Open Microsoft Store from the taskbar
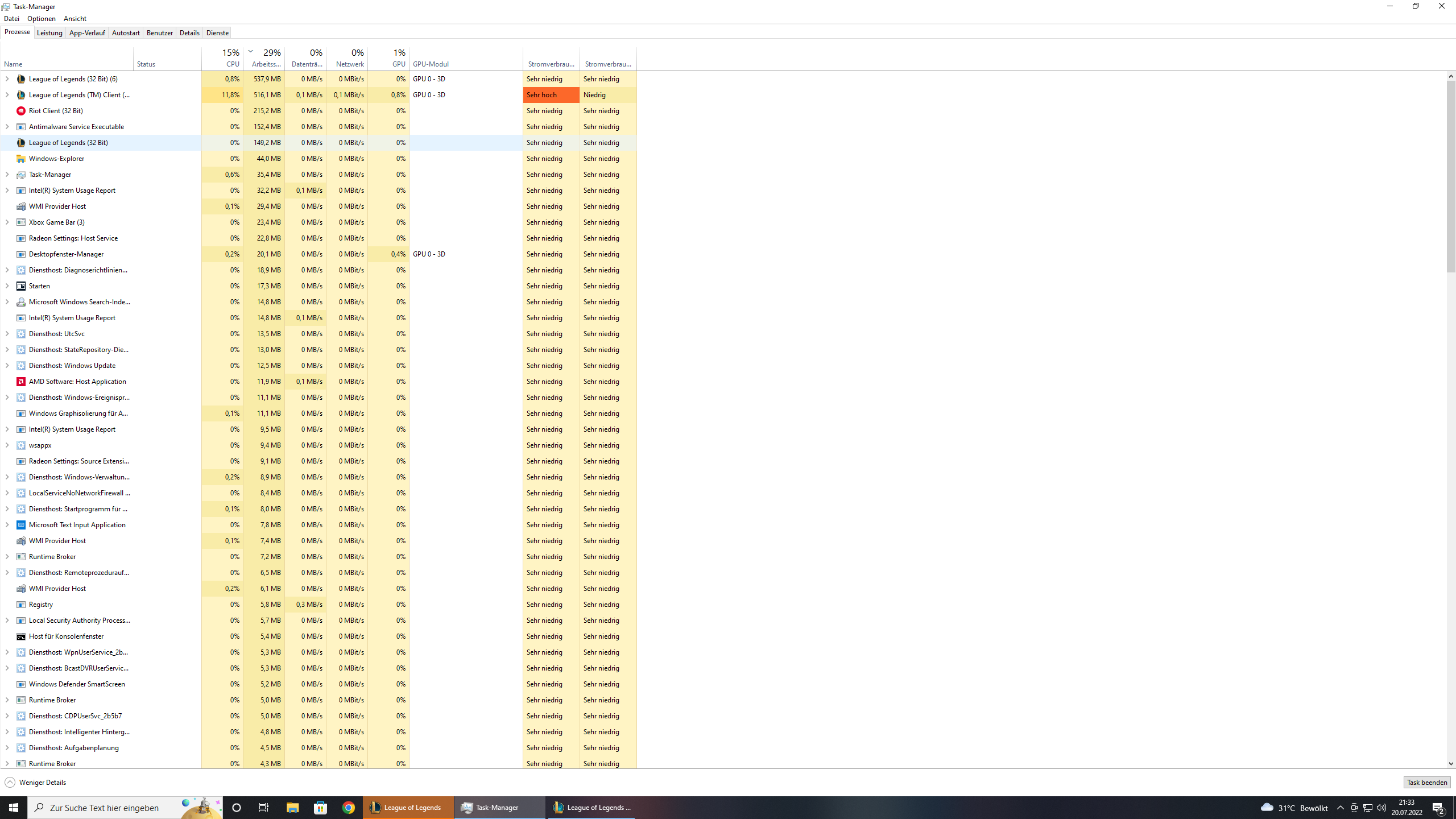 point(321,807)
